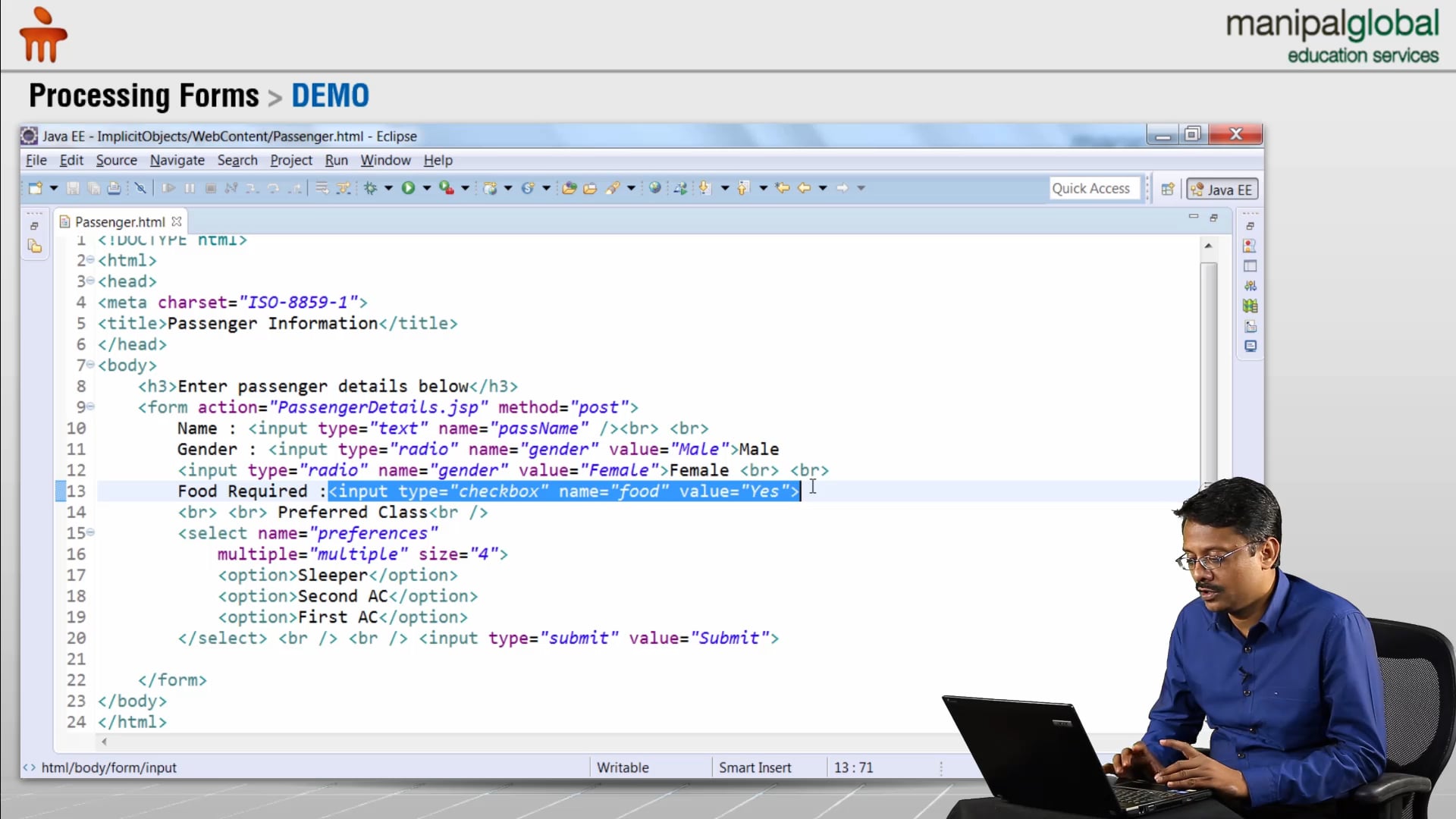The image size is (1456, 819).
Task: Click the Restore minimized Project Explorer icon
Action: (33, 224)
